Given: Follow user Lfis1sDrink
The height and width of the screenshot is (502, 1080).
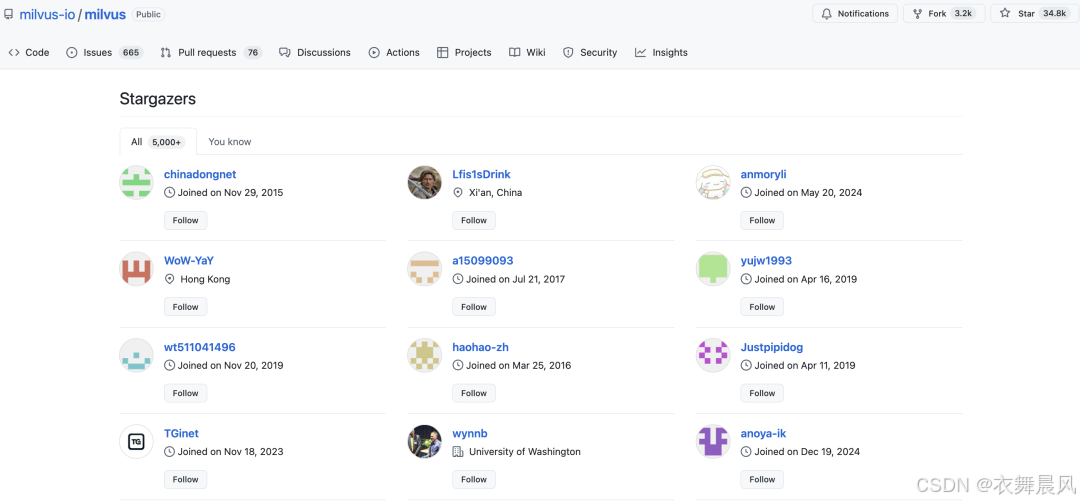Looking at the screenshot, I should 474,220.
